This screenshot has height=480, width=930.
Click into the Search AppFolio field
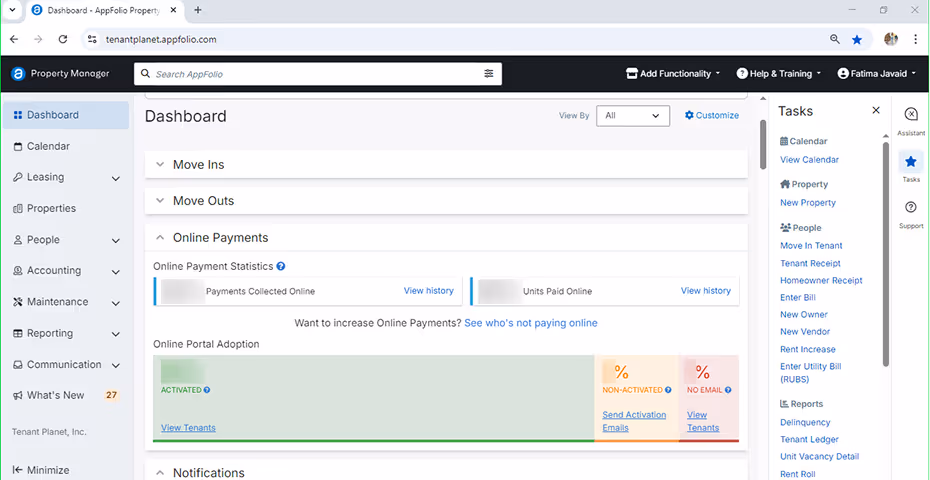(x=318, y=74)
